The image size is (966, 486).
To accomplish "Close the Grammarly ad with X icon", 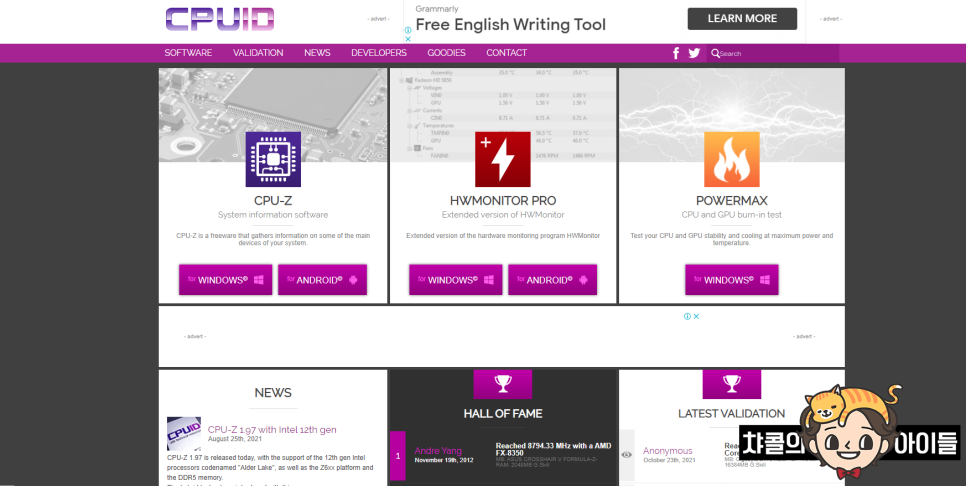I will point(408,38).
